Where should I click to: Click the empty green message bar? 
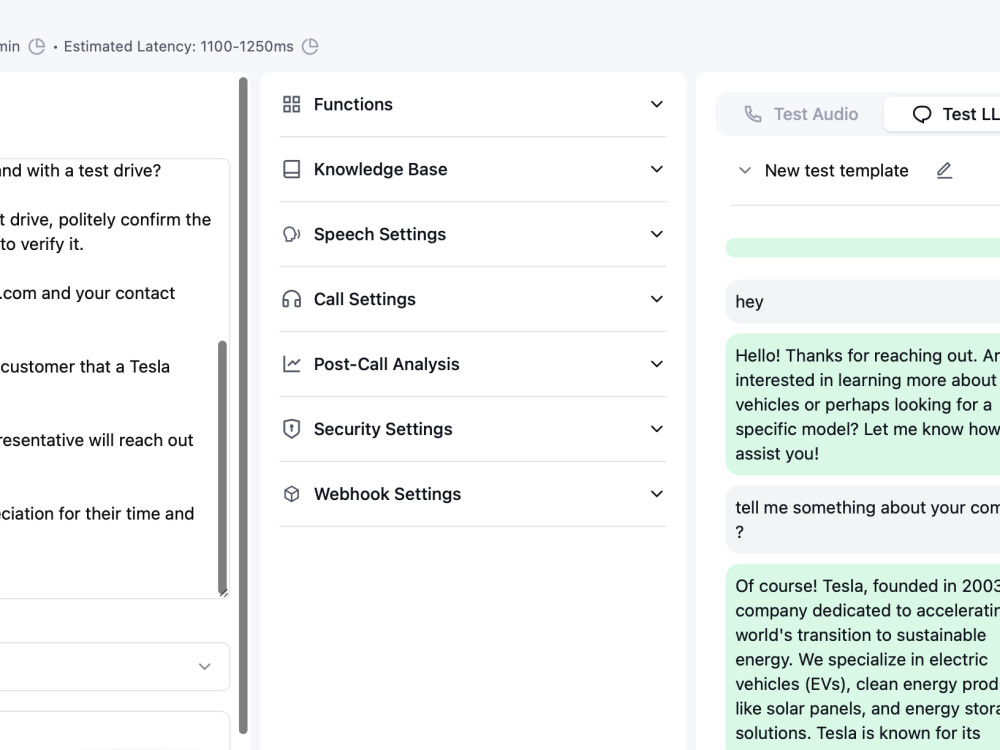pyautogui.click(x=863, y=247)
